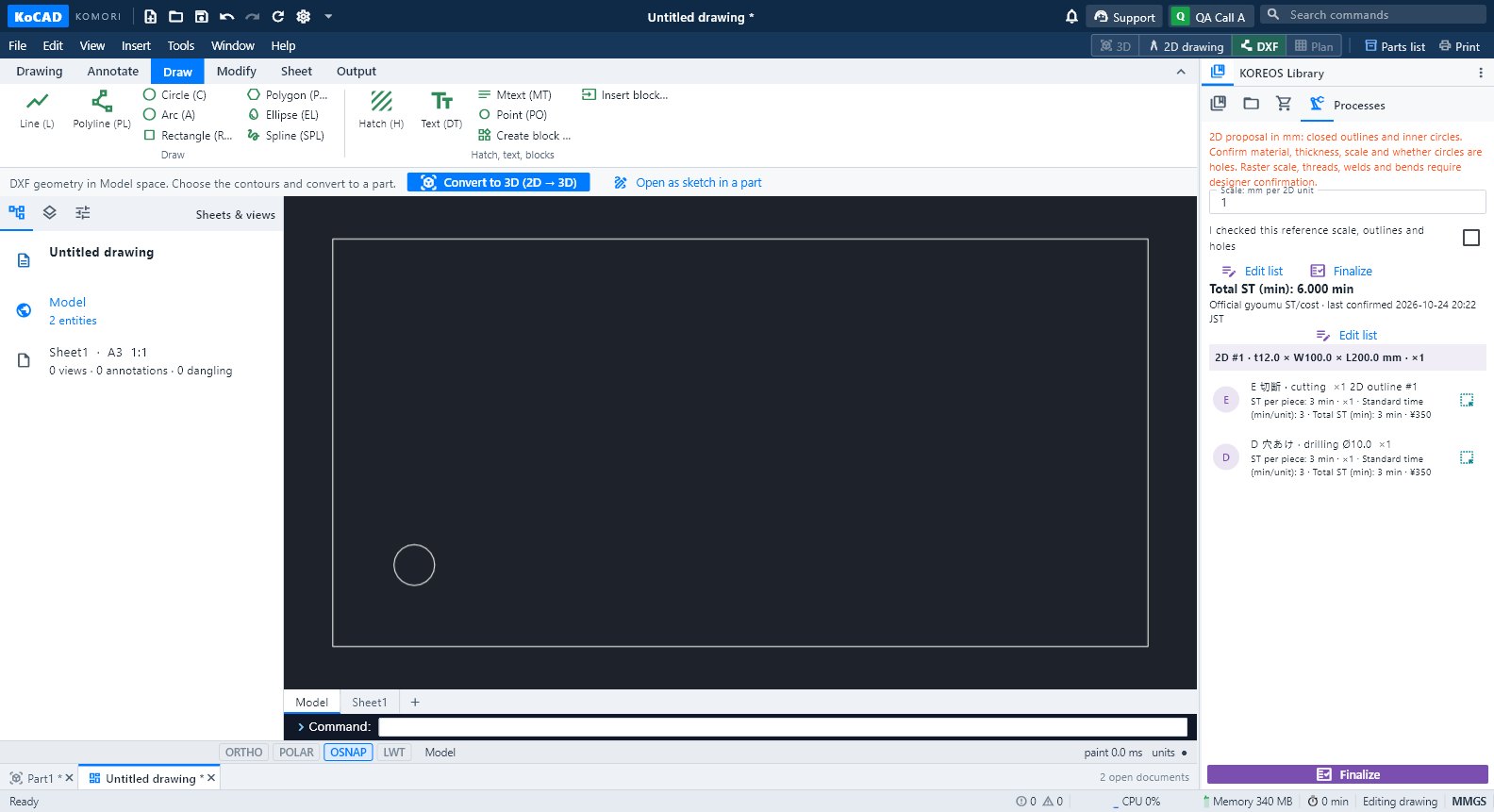This screenshot has width=1494, height=812.
Task: Open the folder tab in KOREOS Library
Action: click(1251, 104)
